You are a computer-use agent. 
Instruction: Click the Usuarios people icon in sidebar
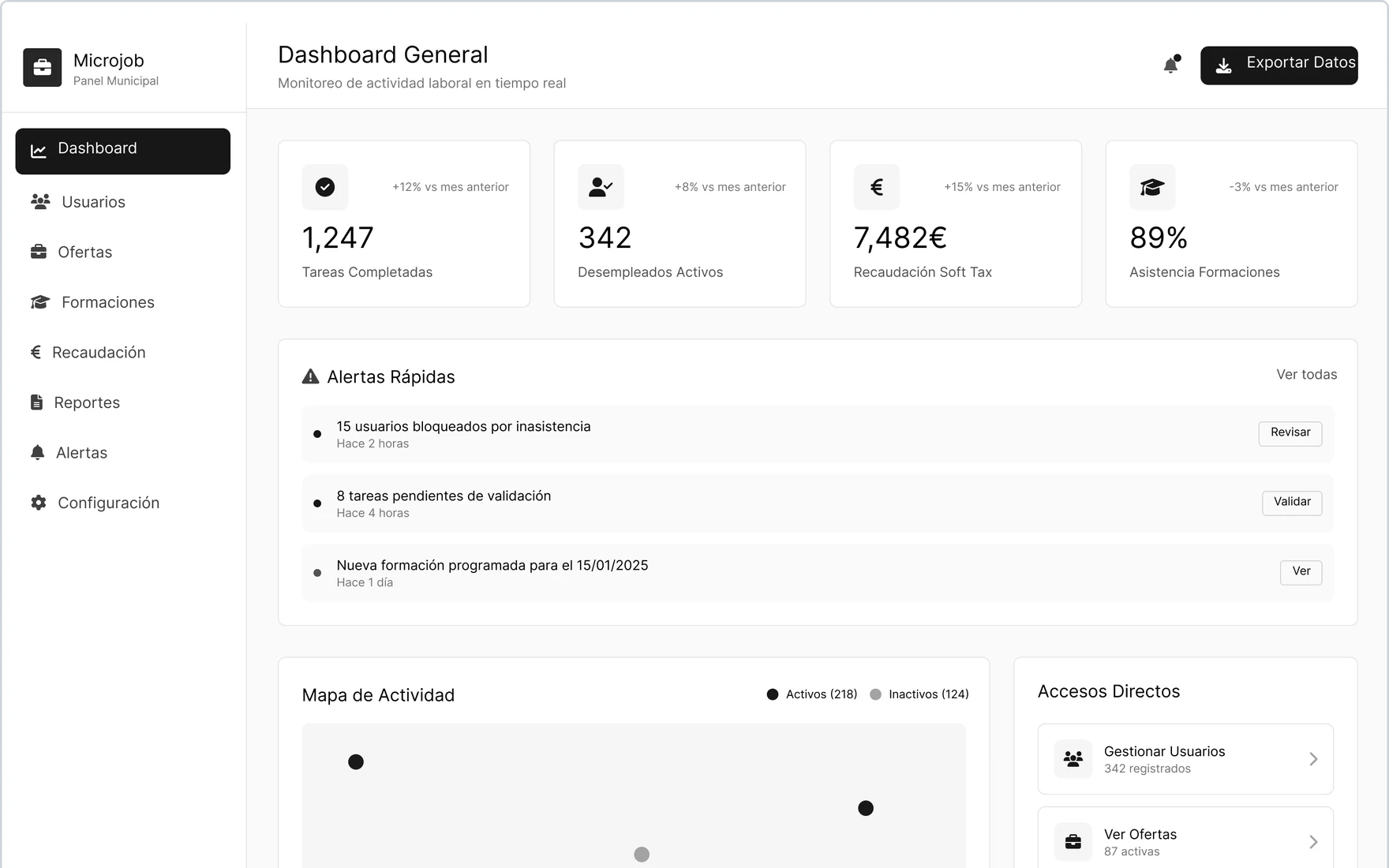(x=40, y=201)
